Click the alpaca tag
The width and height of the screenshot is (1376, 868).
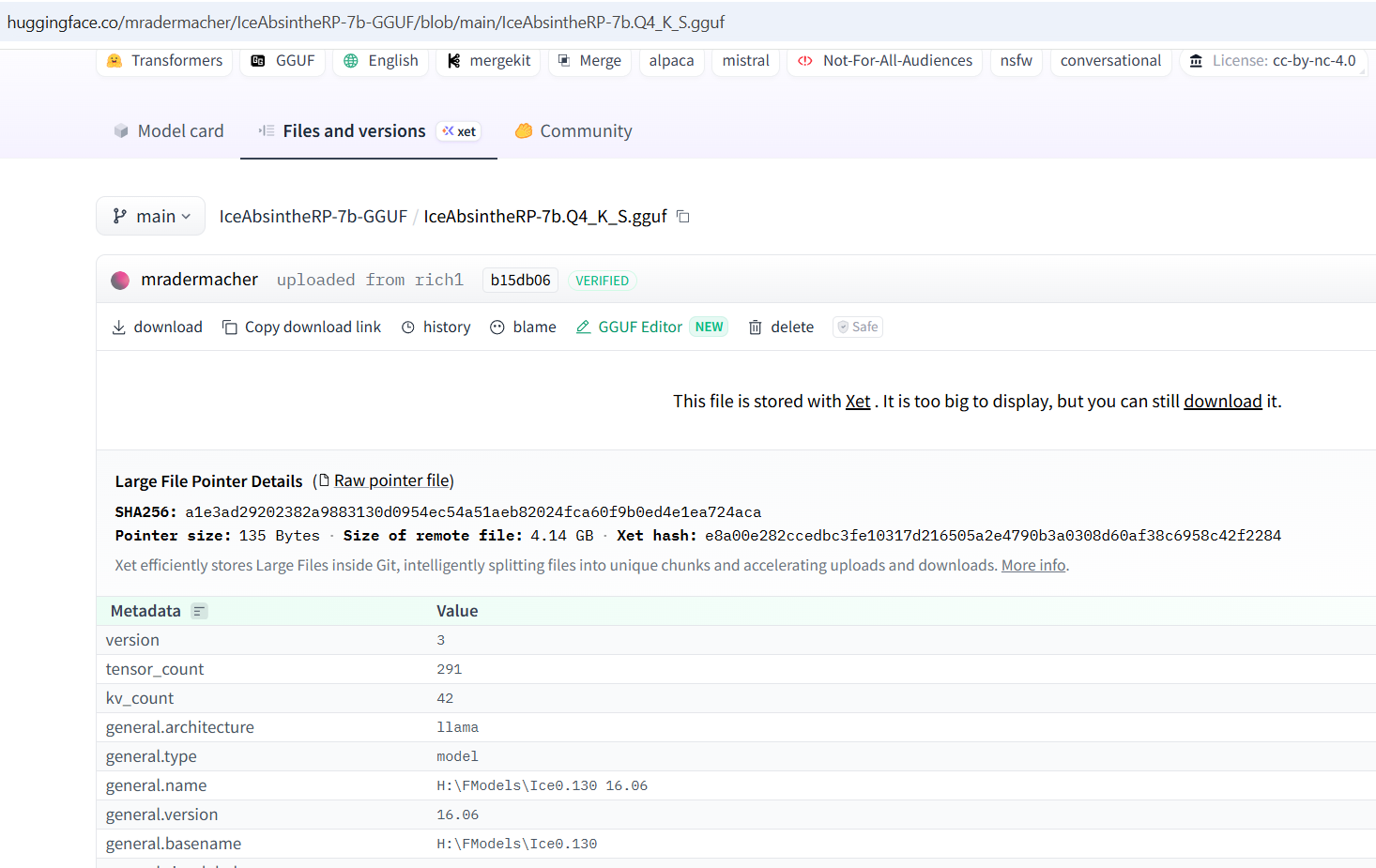pos(672,61)
